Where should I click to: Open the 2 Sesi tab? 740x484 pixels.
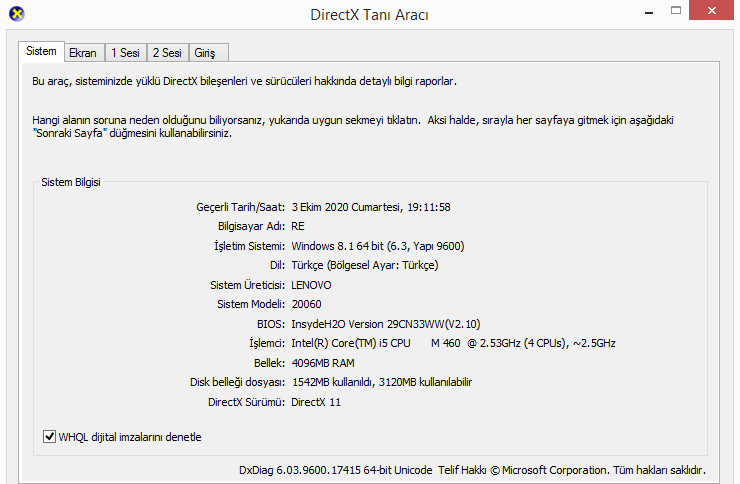tap(167, 53)
